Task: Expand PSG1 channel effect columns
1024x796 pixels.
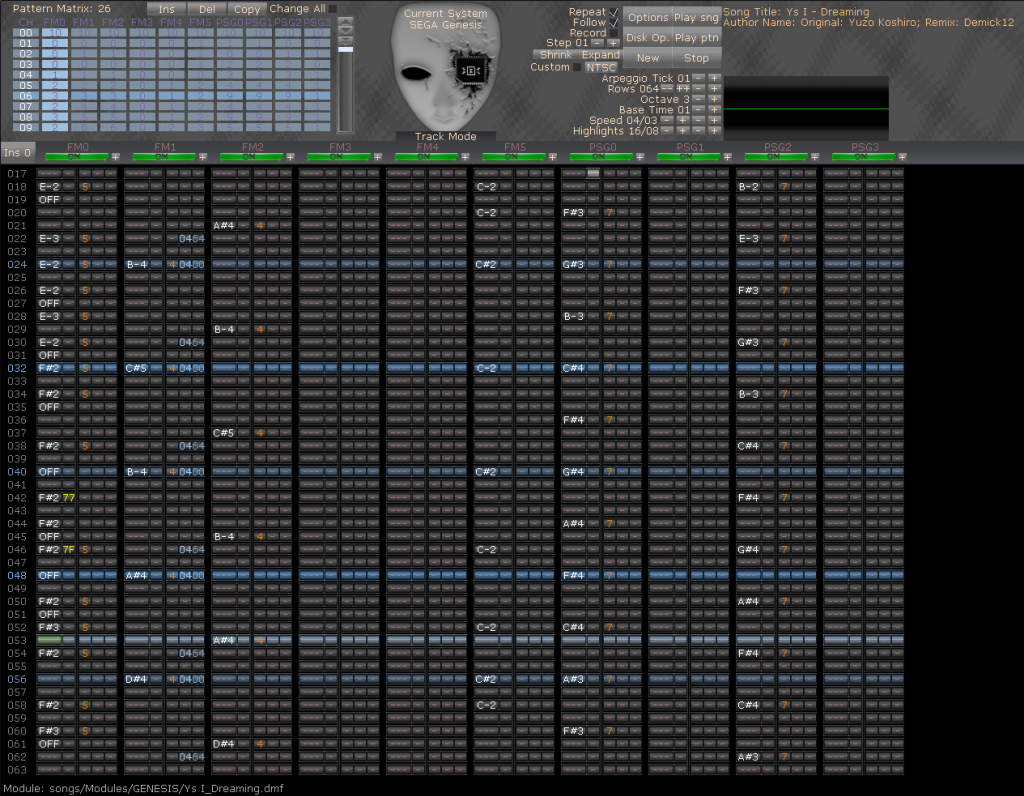Action: (x=728, y=157)
